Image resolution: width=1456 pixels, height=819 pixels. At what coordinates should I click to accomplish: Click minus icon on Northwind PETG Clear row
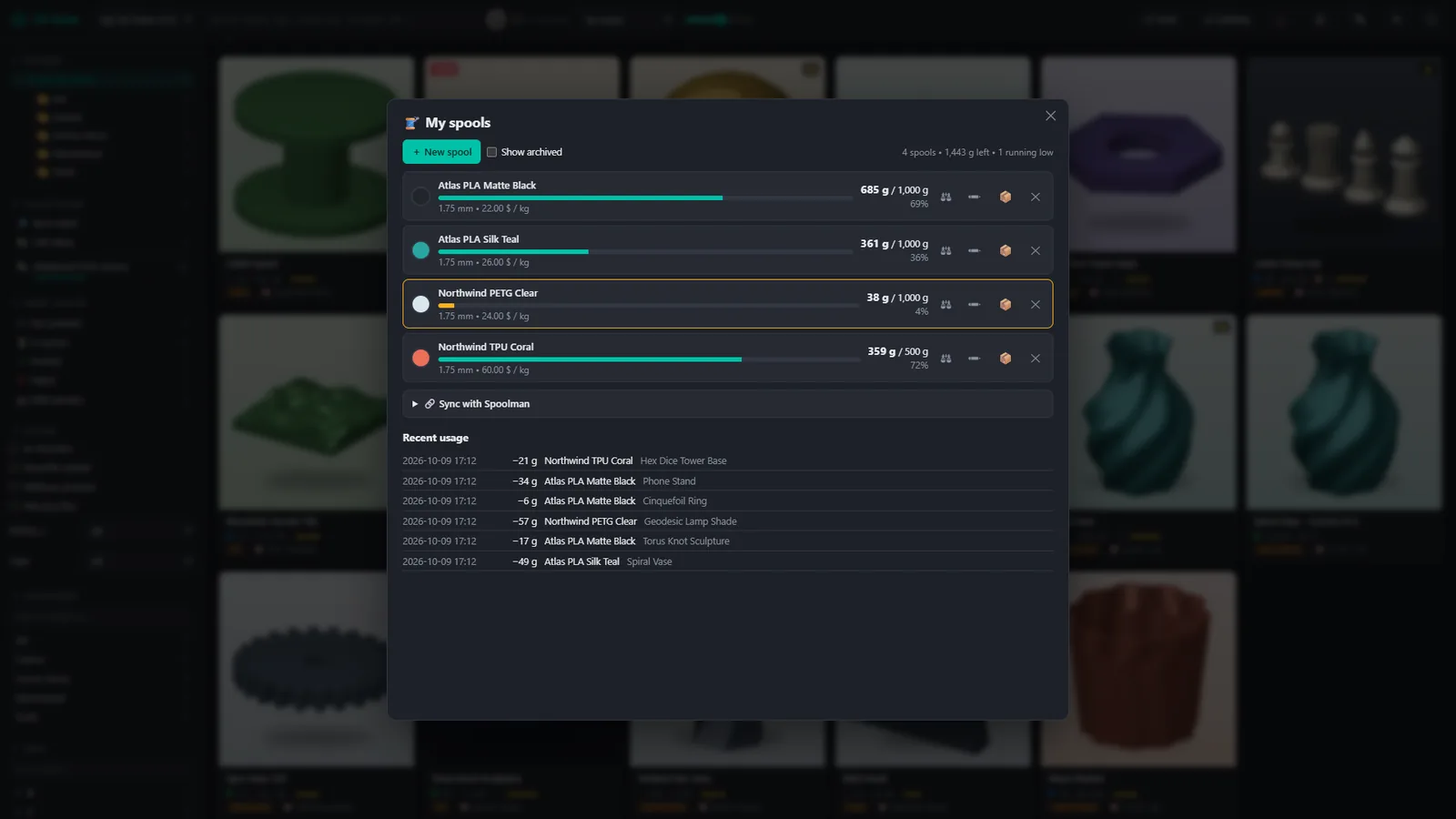coord(974,304)
